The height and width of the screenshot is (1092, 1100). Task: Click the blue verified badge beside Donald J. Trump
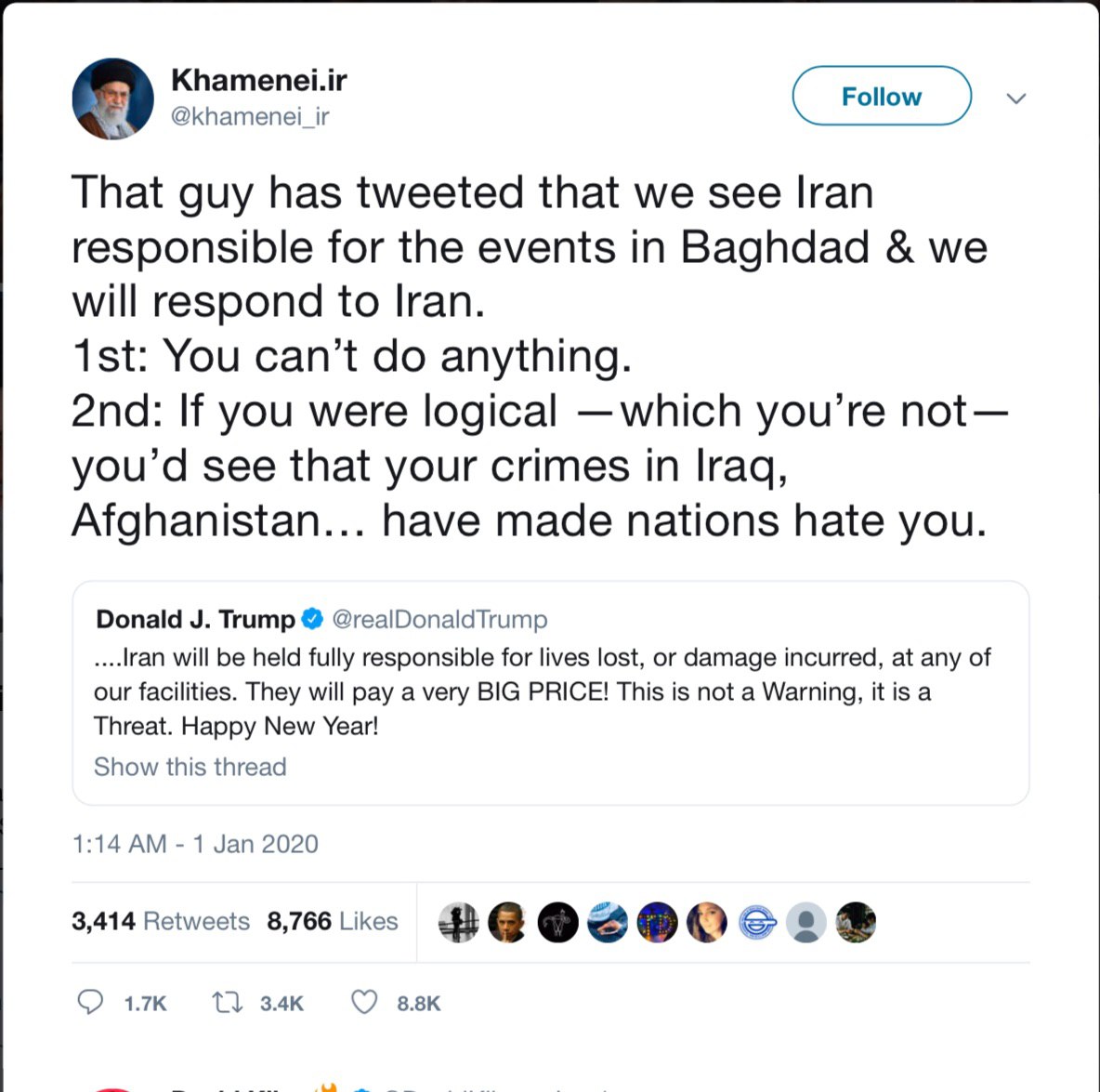(x=313, y=619)
